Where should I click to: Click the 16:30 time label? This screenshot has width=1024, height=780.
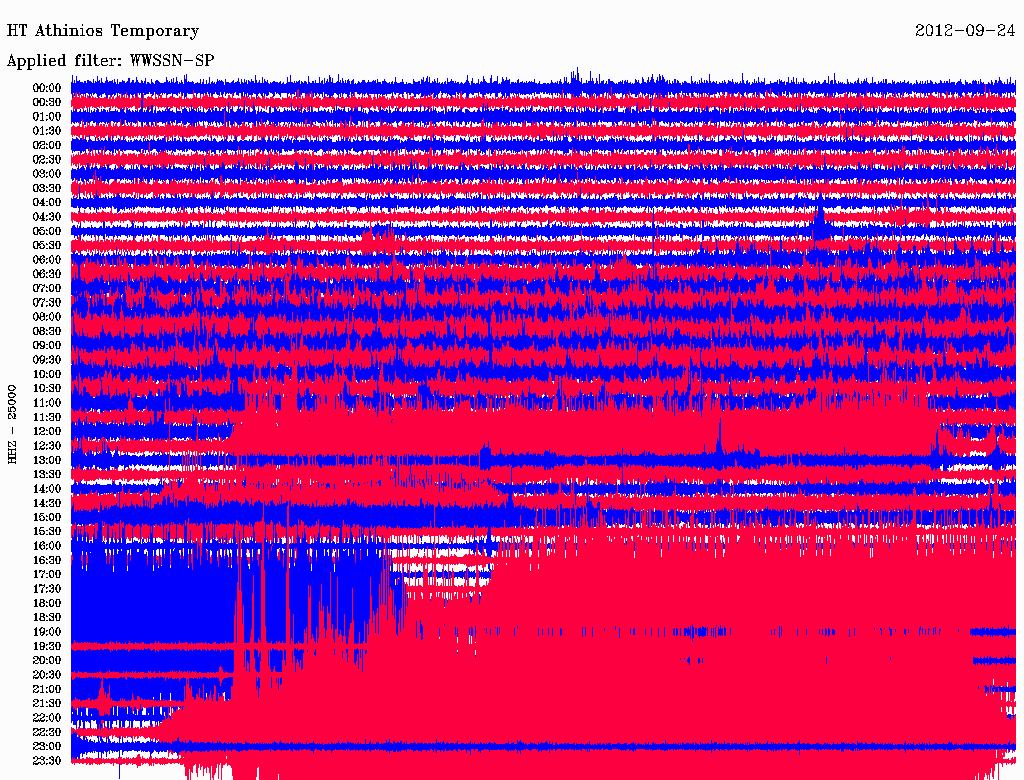pyautogui.click(x=47, y=560)
